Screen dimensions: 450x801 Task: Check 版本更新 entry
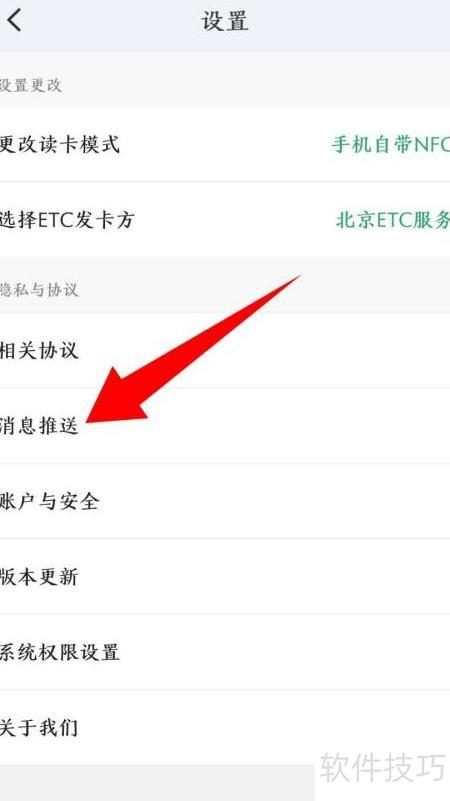[225, 577]
